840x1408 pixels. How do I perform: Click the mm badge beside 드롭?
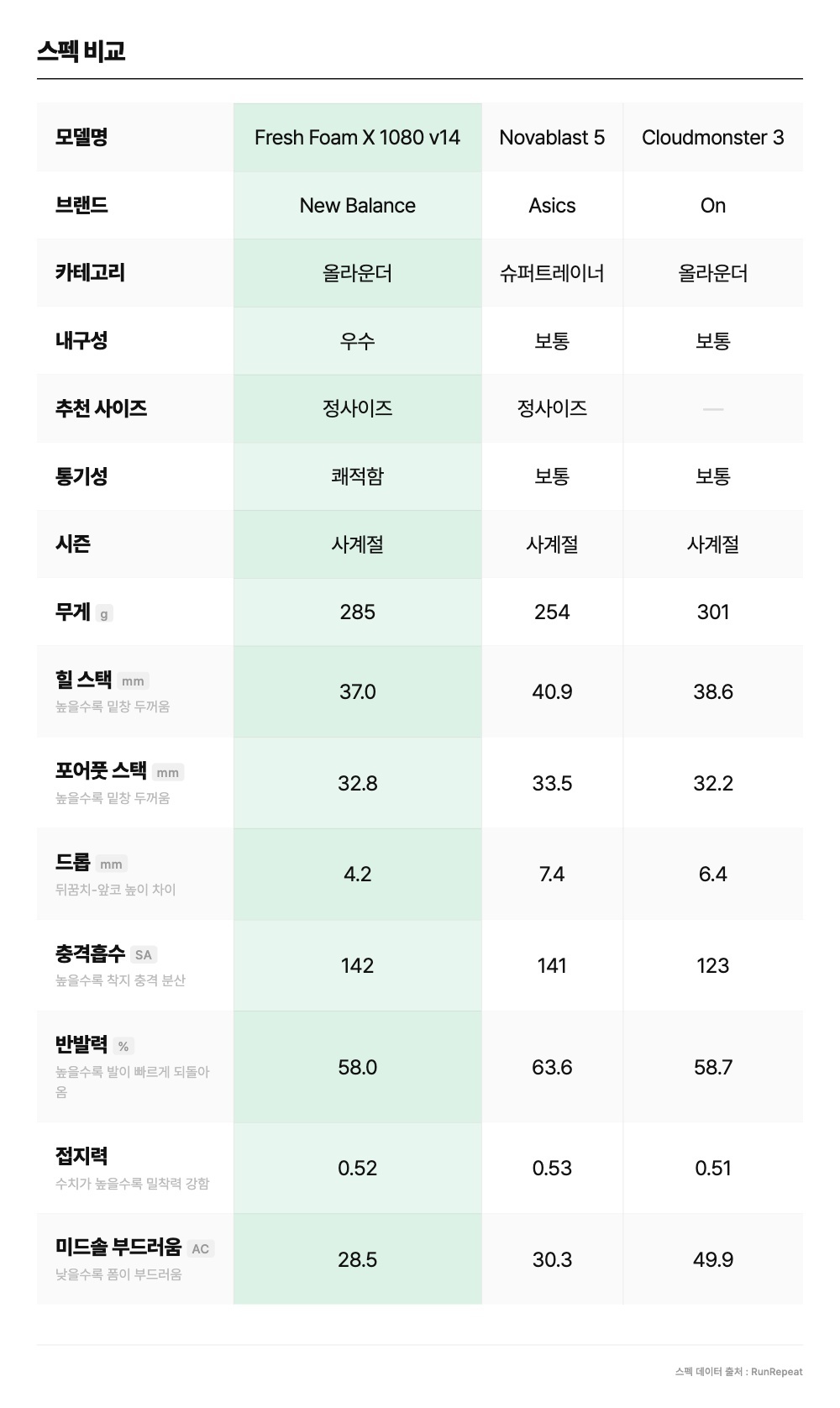tap(111, 864)
